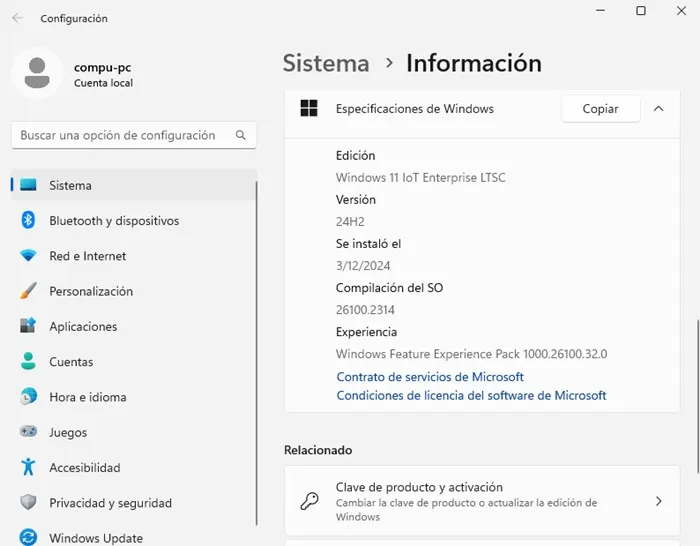Screen dimensions: 700x546
Task: Click the Información page title
Action: (x=474, y=63)
